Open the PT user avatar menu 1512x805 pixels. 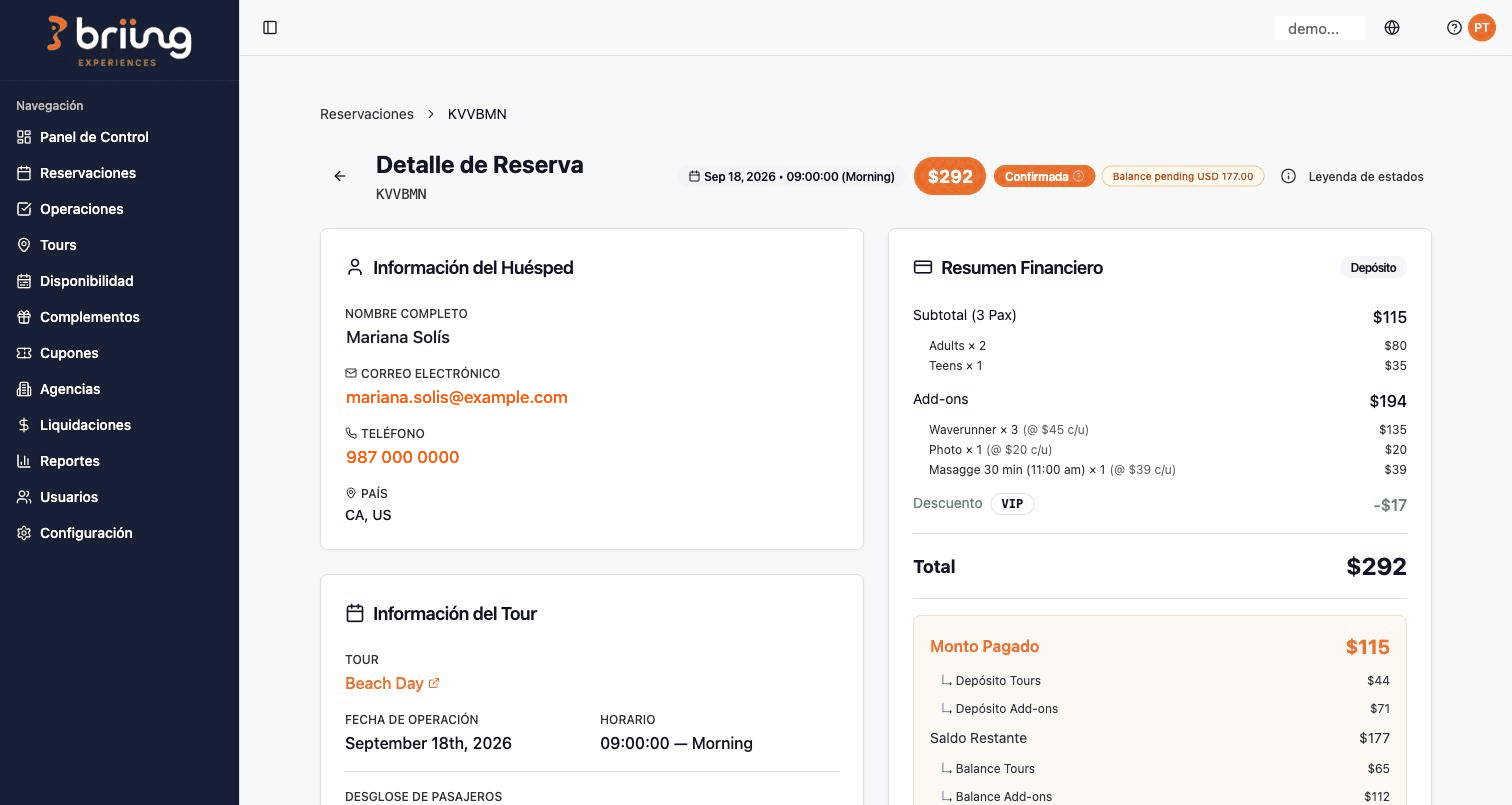[x=1482, y=28]
